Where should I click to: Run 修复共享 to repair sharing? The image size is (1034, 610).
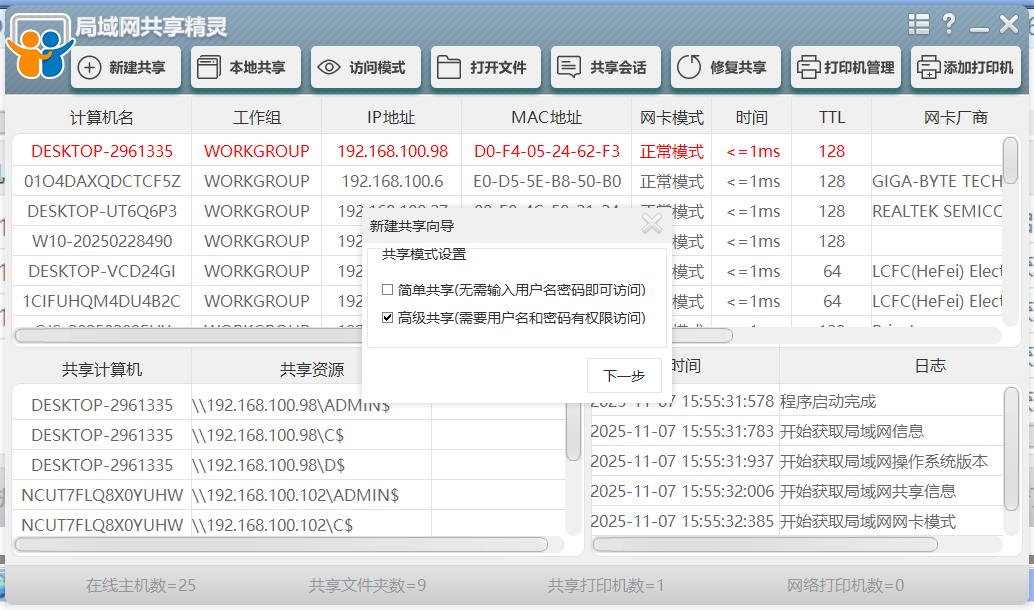click(725, 66)
